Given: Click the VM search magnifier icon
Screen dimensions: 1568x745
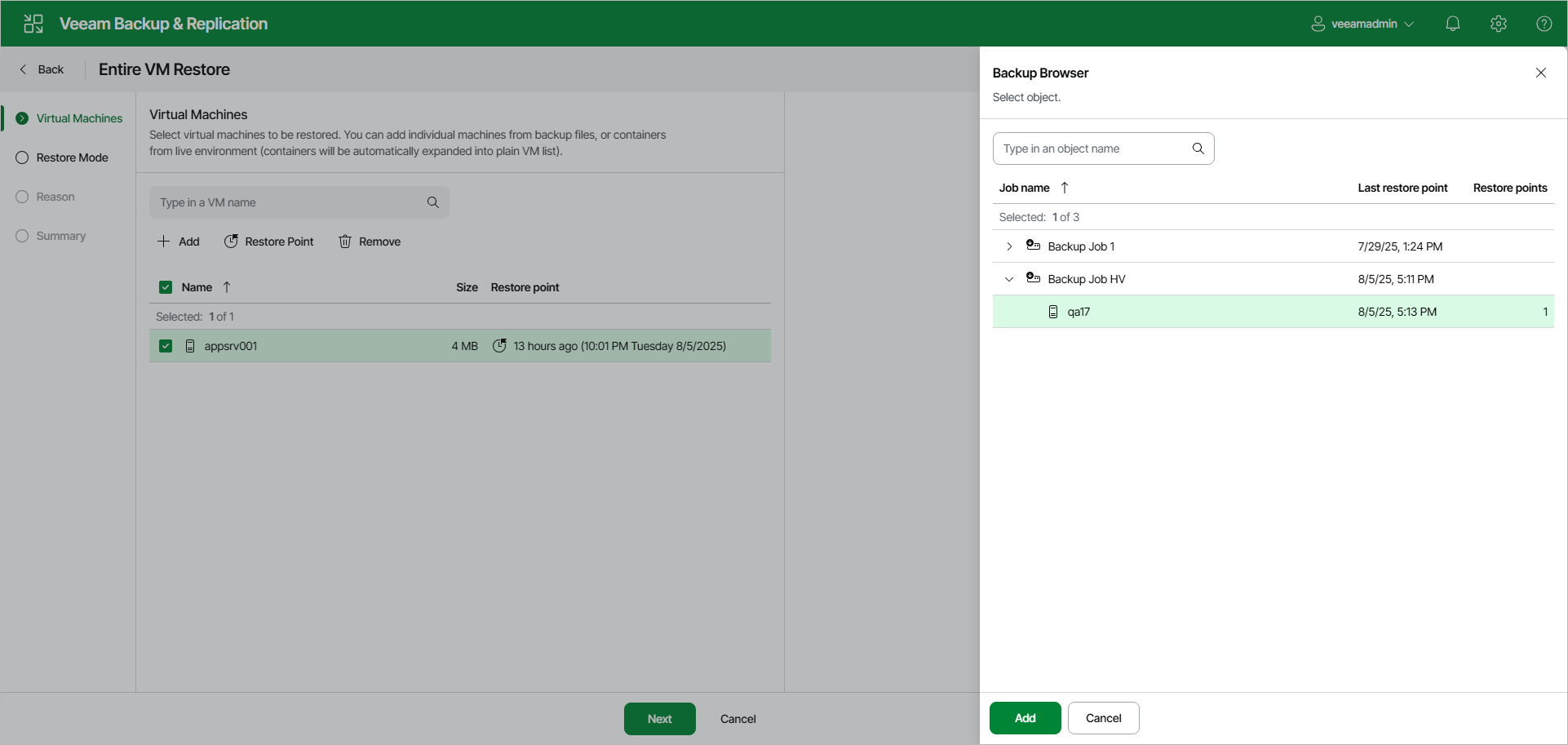Looking at the screenshot, I should (433, 202).
